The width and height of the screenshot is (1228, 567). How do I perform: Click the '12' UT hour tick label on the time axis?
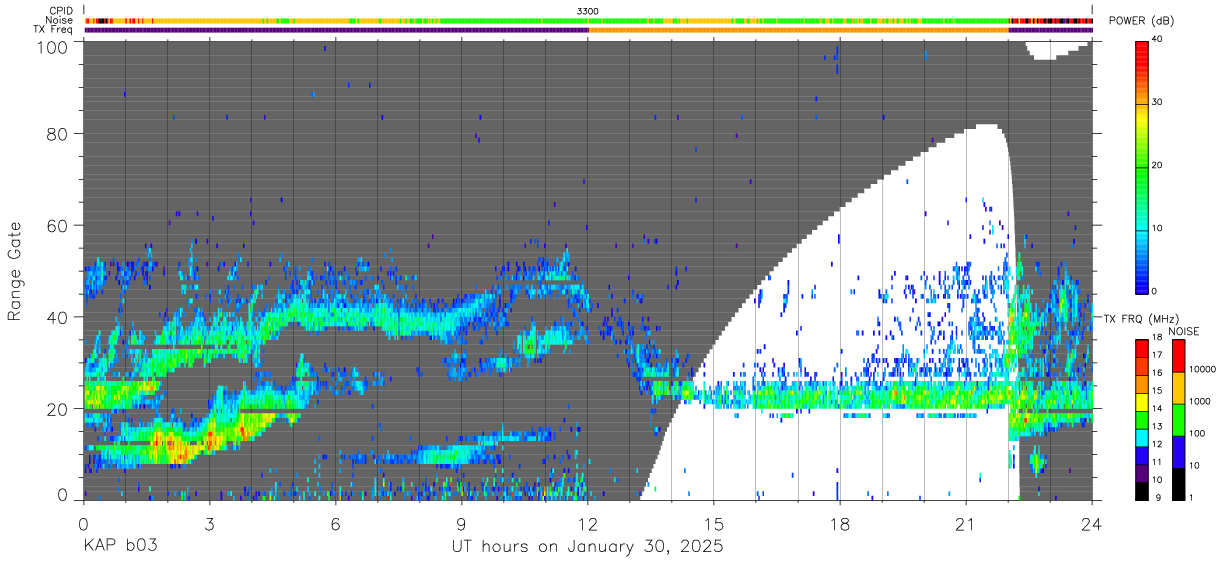tap(588, 523)
